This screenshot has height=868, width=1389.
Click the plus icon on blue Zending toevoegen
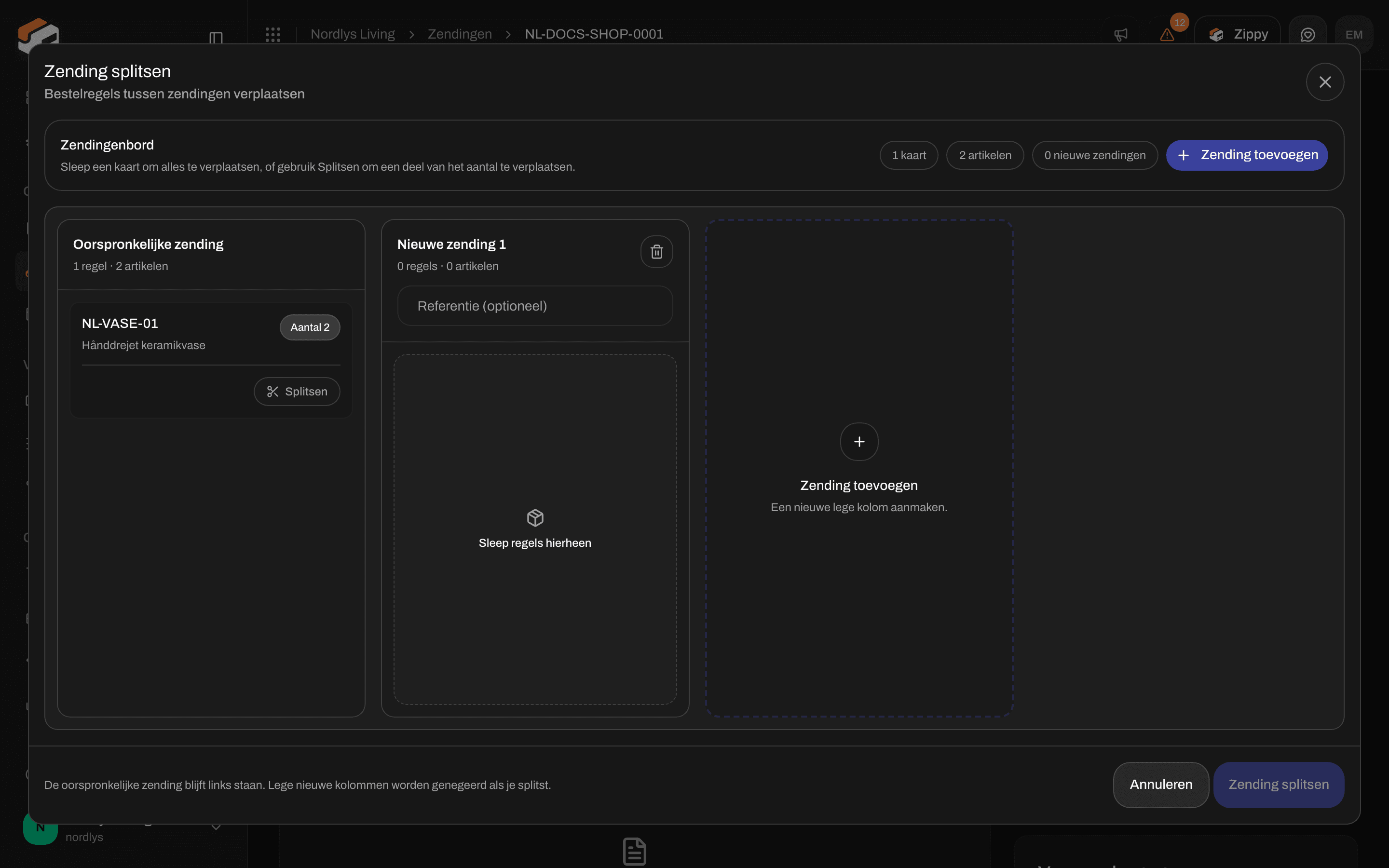(1184, 156)
